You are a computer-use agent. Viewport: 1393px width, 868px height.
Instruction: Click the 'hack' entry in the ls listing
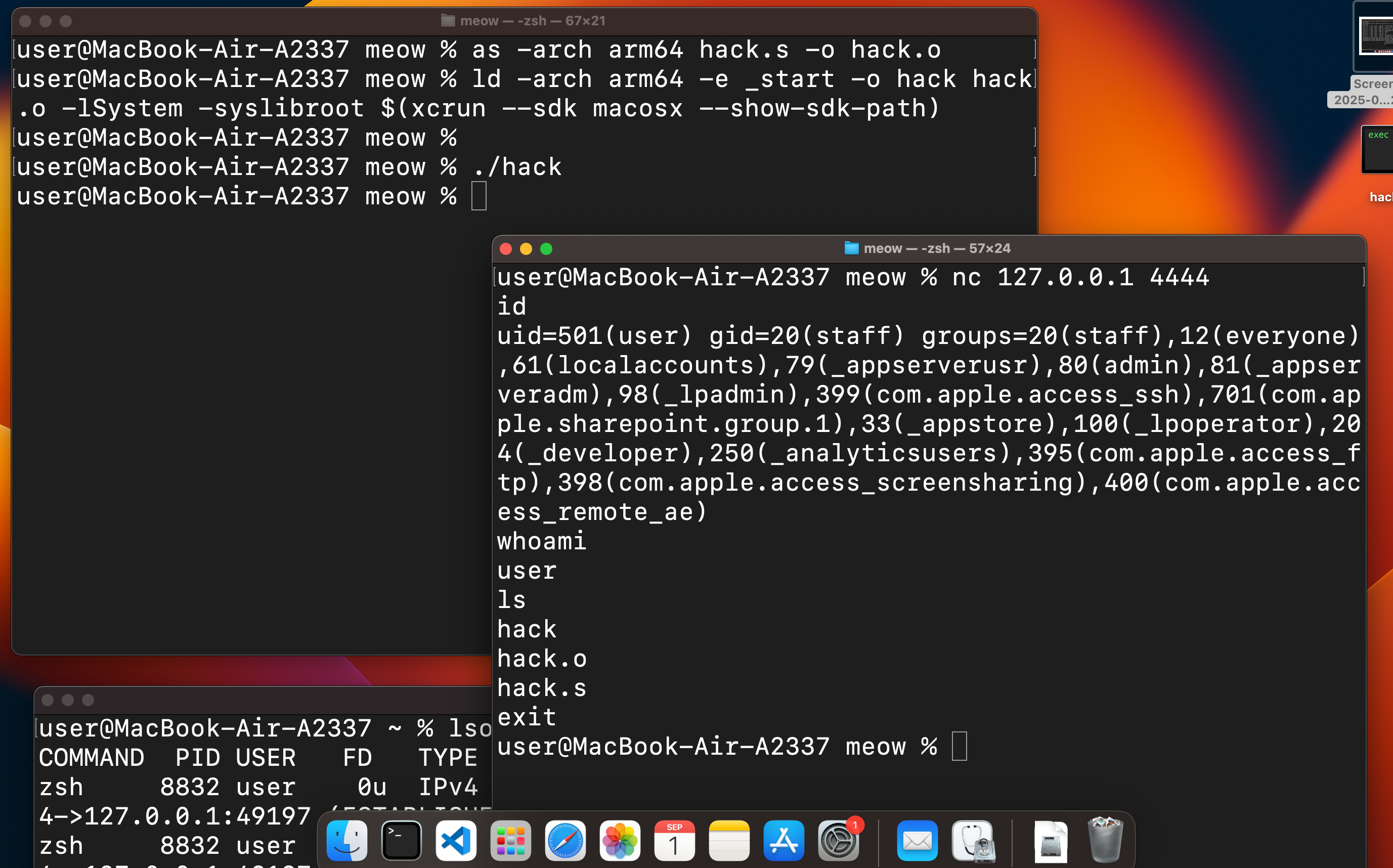click(x=527, y=629)
